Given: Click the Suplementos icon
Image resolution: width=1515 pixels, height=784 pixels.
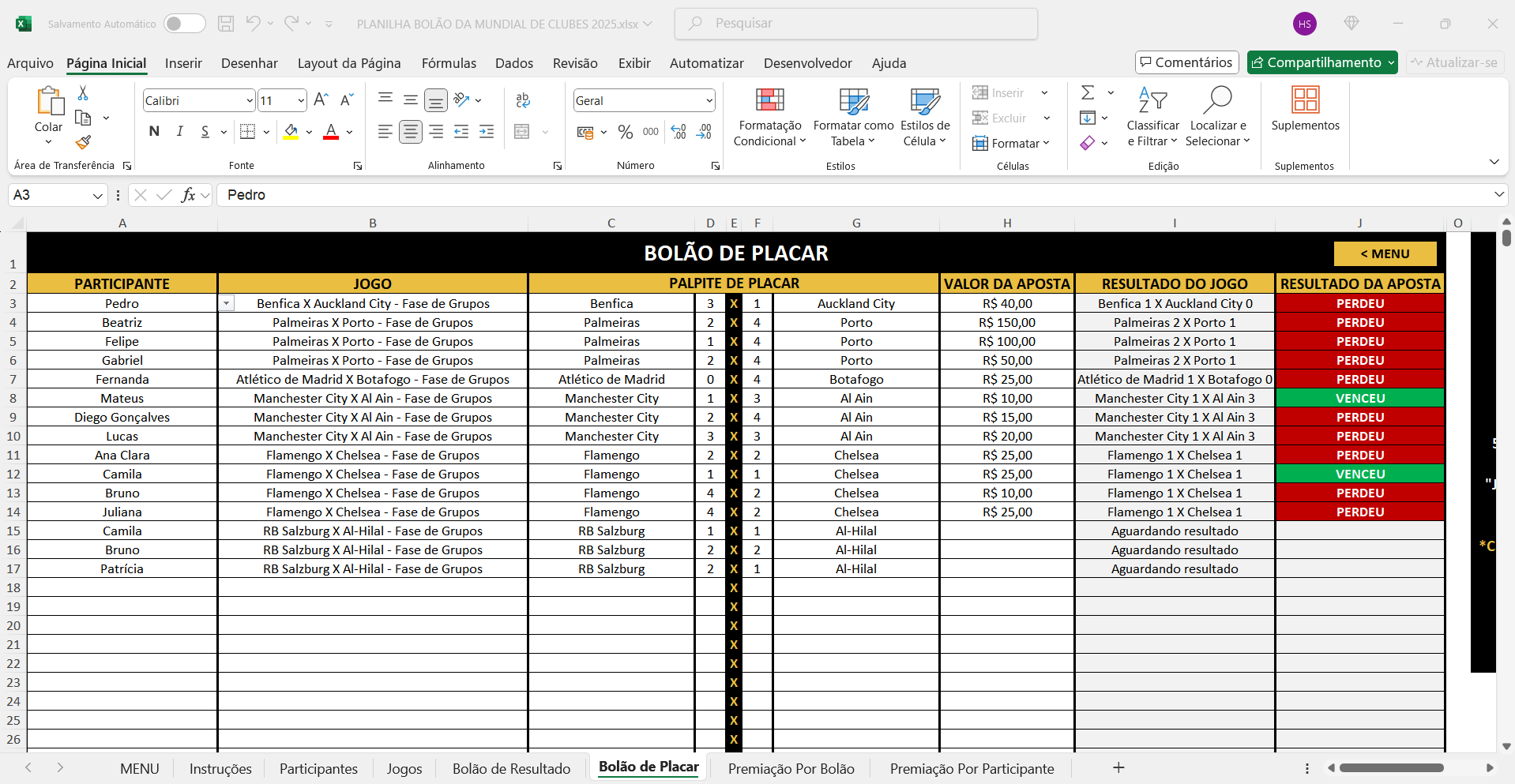Looking at the screenshot, I should coord(1306,99).
